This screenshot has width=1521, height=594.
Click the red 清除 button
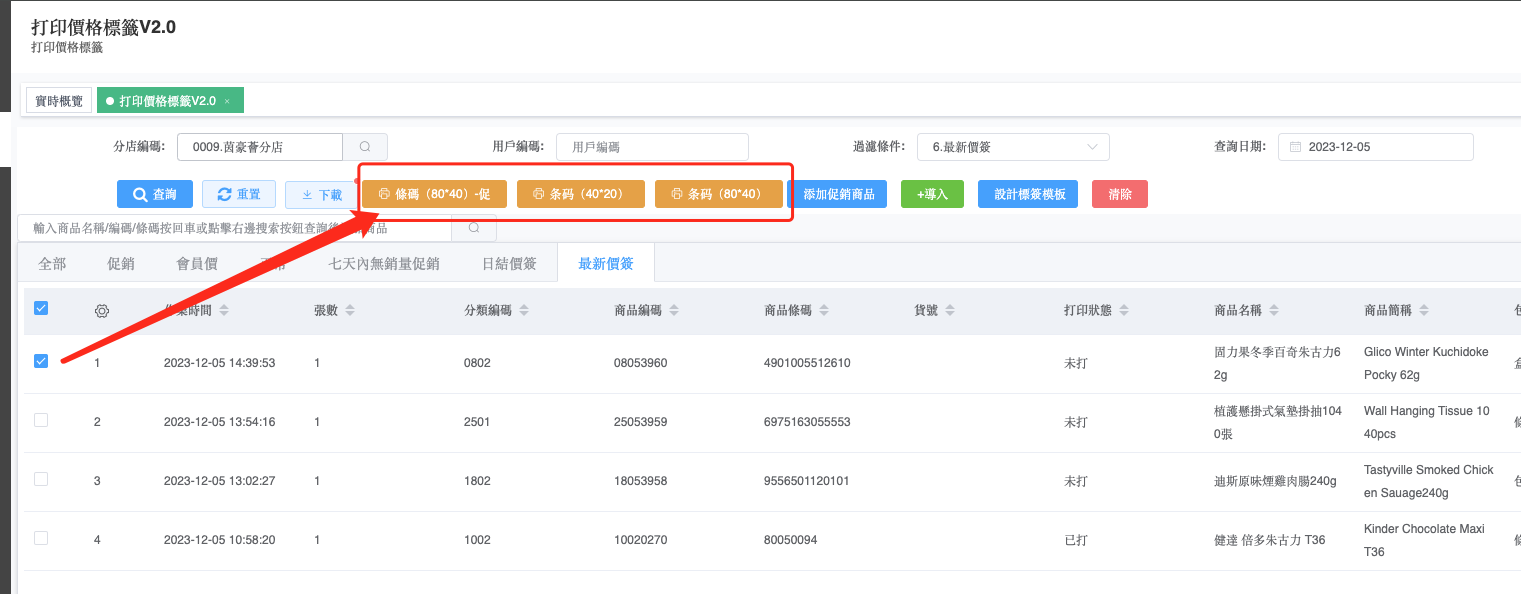(1119, 194)
